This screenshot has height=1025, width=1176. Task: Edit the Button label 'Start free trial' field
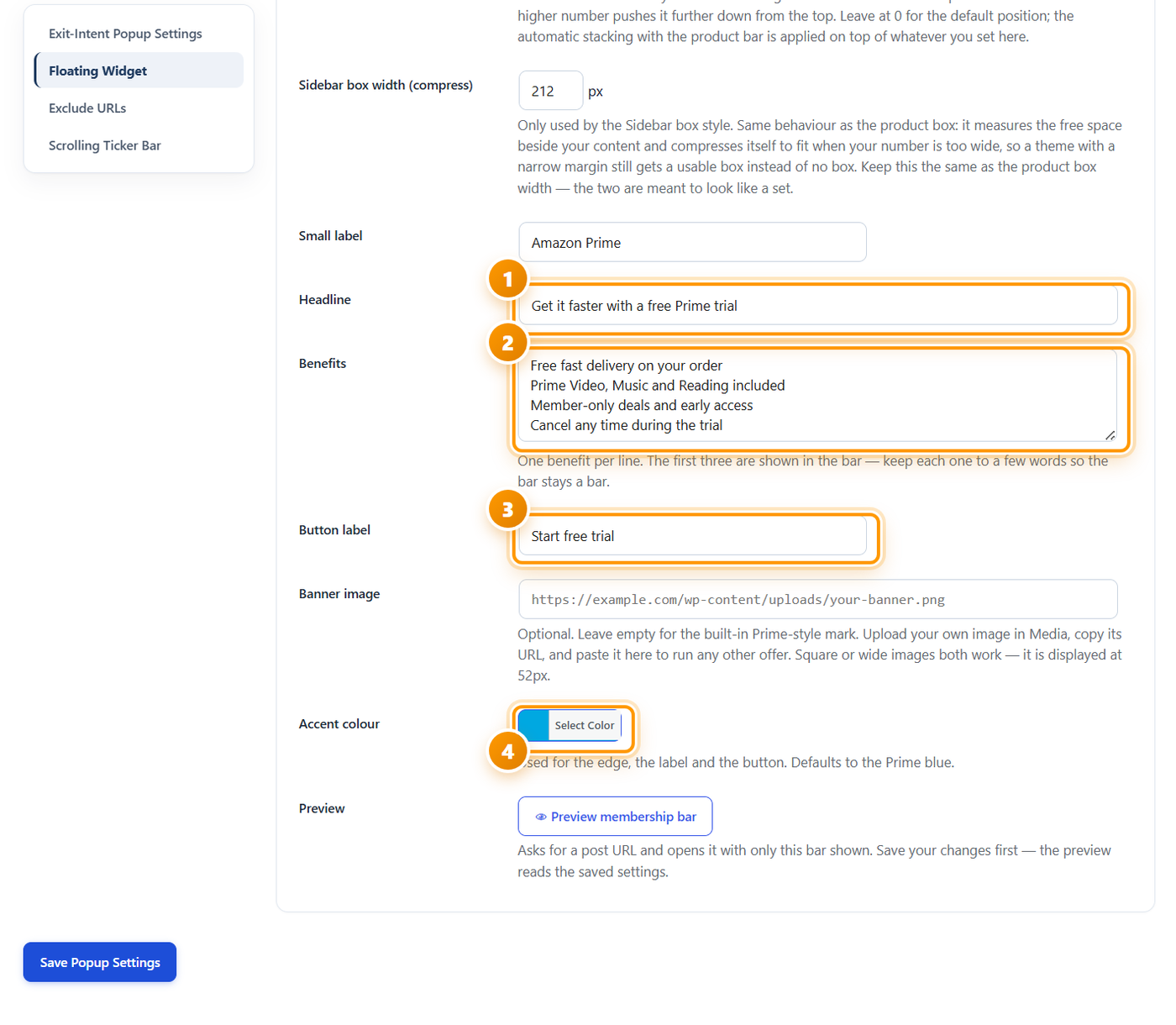(692, 536)
